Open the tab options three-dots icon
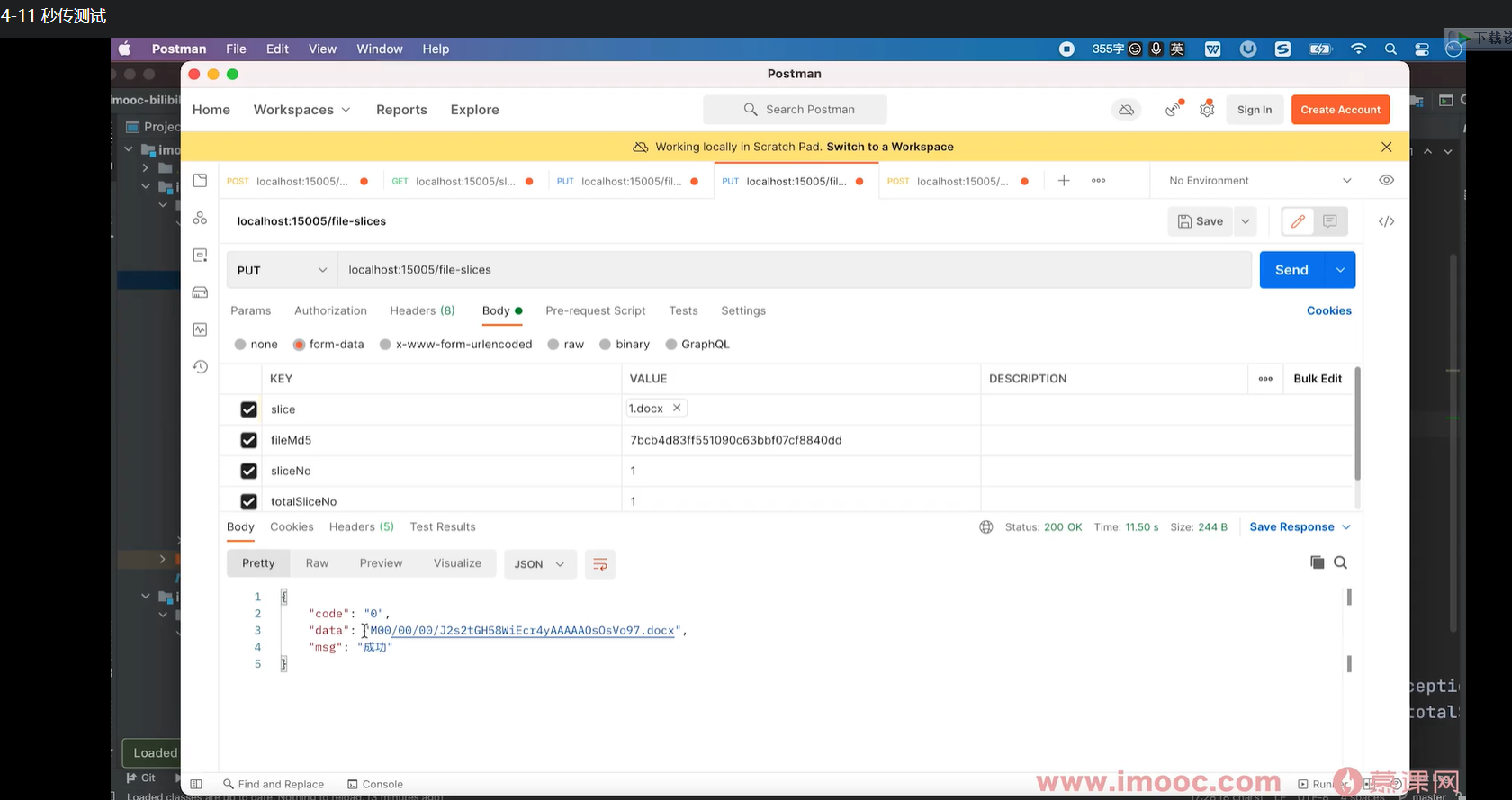This screenshot has width=1512, height=800. click(x=1098, y=181)
